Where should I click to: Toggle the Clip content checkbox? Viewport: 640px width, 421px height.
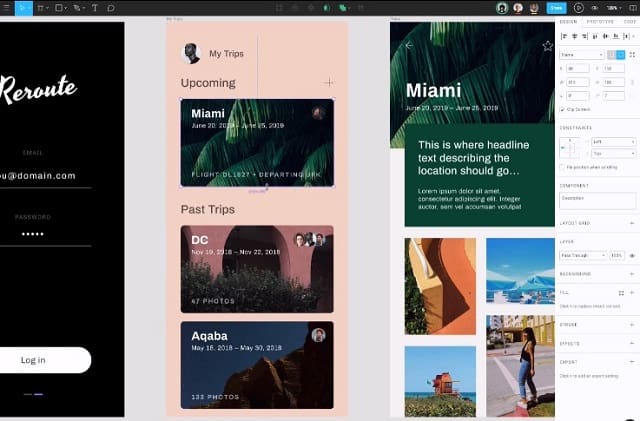562,109
